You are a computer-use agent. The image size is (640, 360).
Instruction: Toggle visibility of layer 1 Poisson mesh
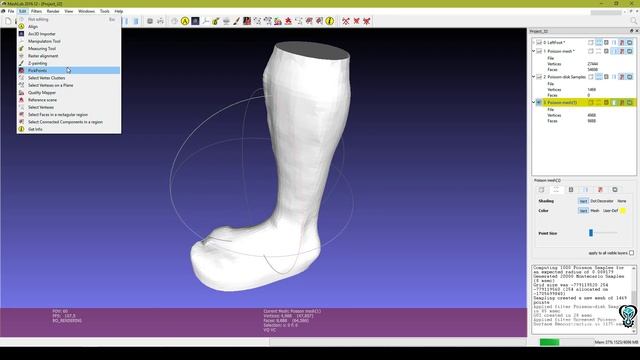(539, 51)
